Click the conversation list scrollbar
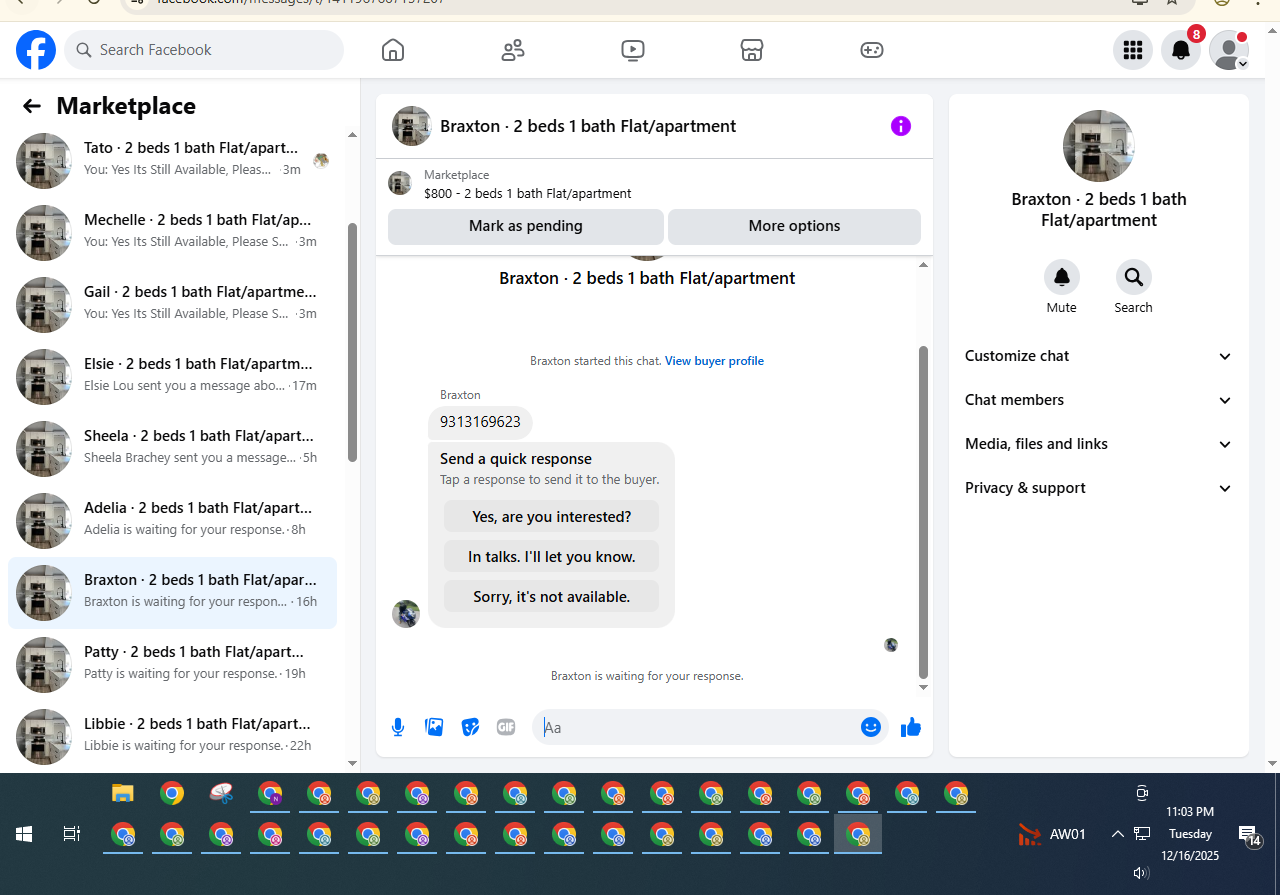The image size is (1280, 895). (x=352, y=342)
